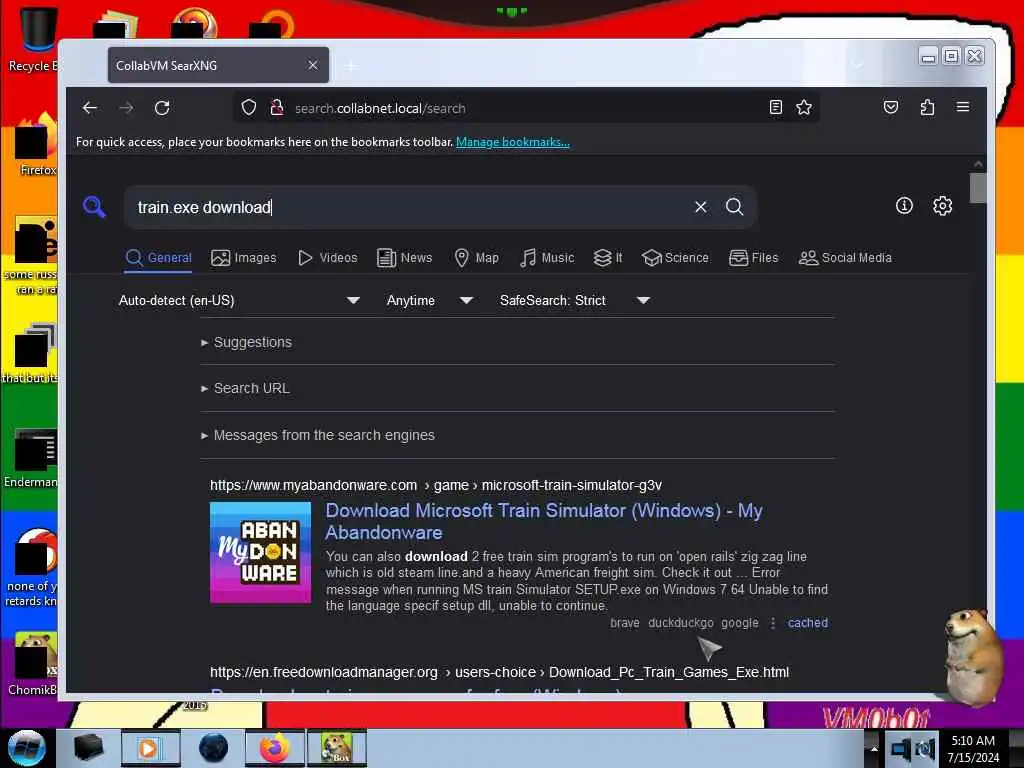Open the Auto-detect language dropdown
This screenshot has width=1024, height=768.
(239, 300)
